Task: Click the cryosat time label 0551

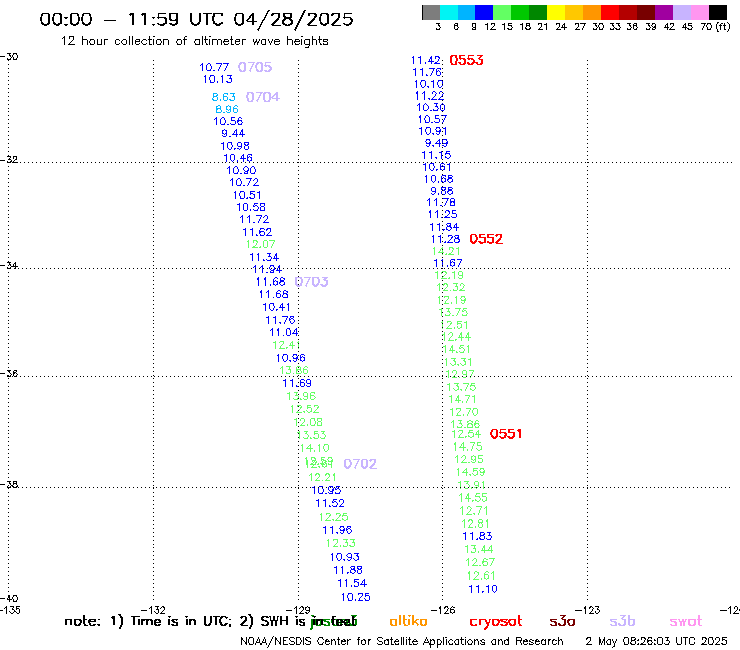Action: (506, 434)
